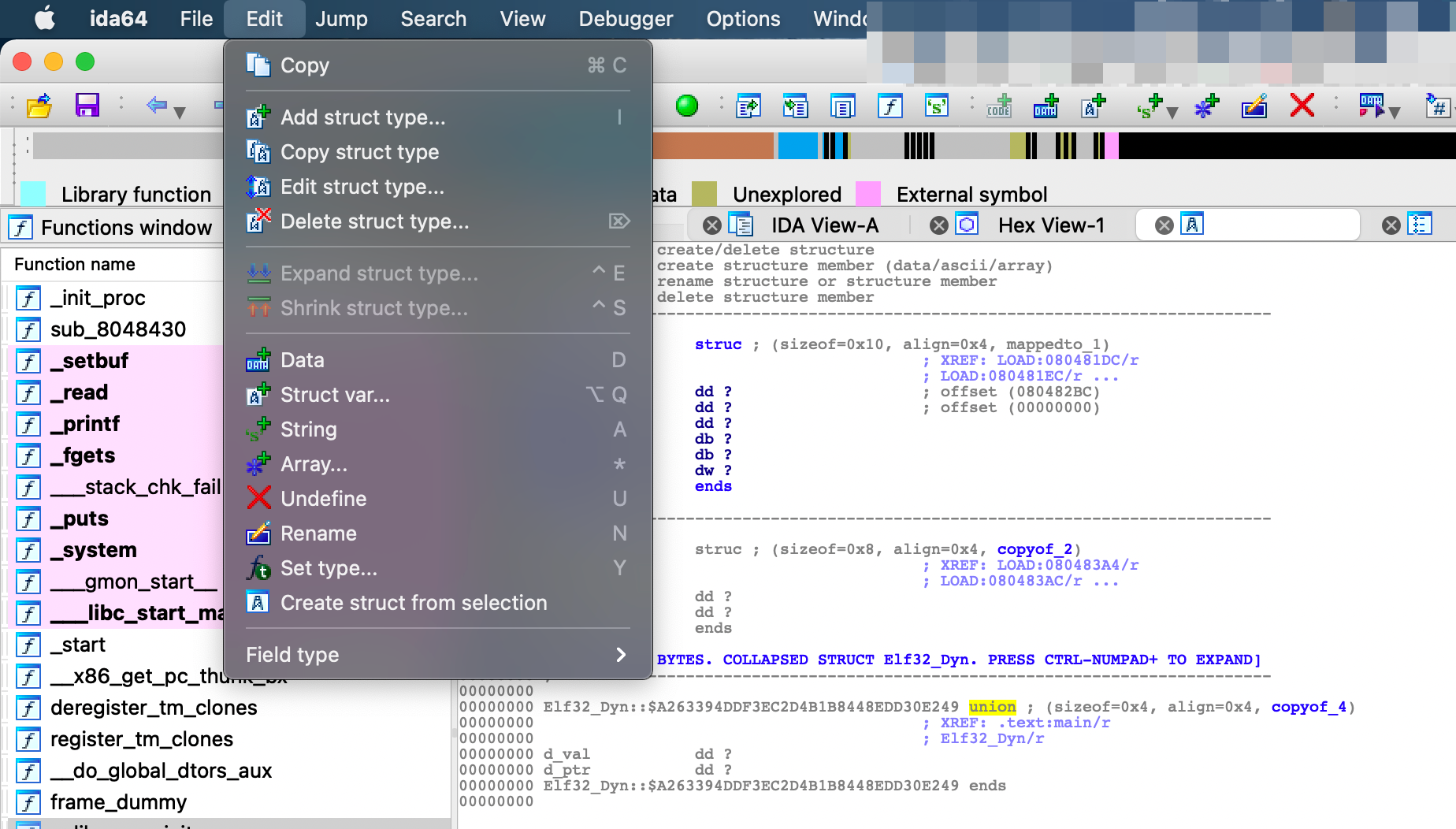Choose Set type from the Edit menu
1456x829 pixels.
point(437,568)
